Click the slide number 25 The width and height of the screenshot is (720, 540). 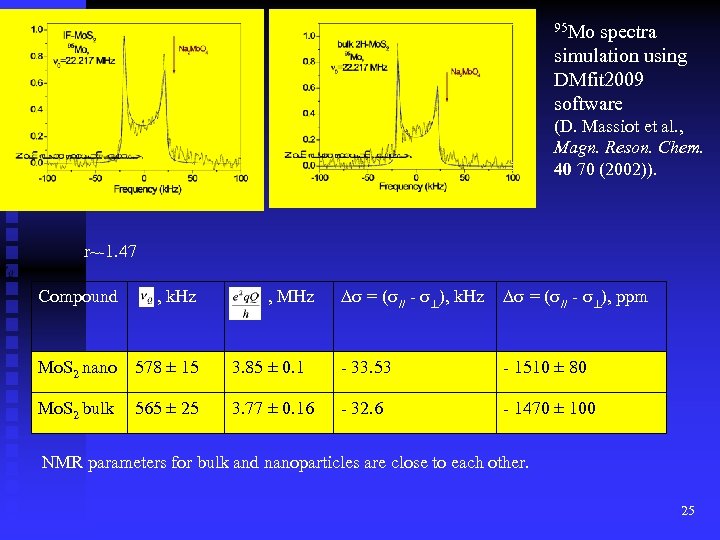pyautogui.click(x=688, y=511)
